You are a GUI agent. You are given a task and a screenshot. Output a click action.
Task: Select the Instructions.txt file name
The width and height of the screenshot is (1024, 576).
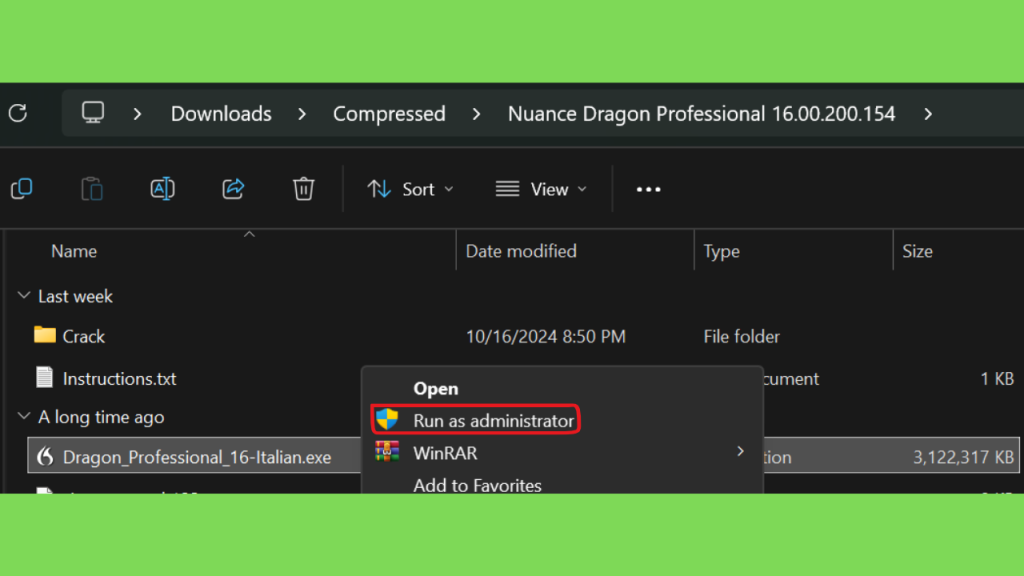pyautogui.click(x=120, y=379)
